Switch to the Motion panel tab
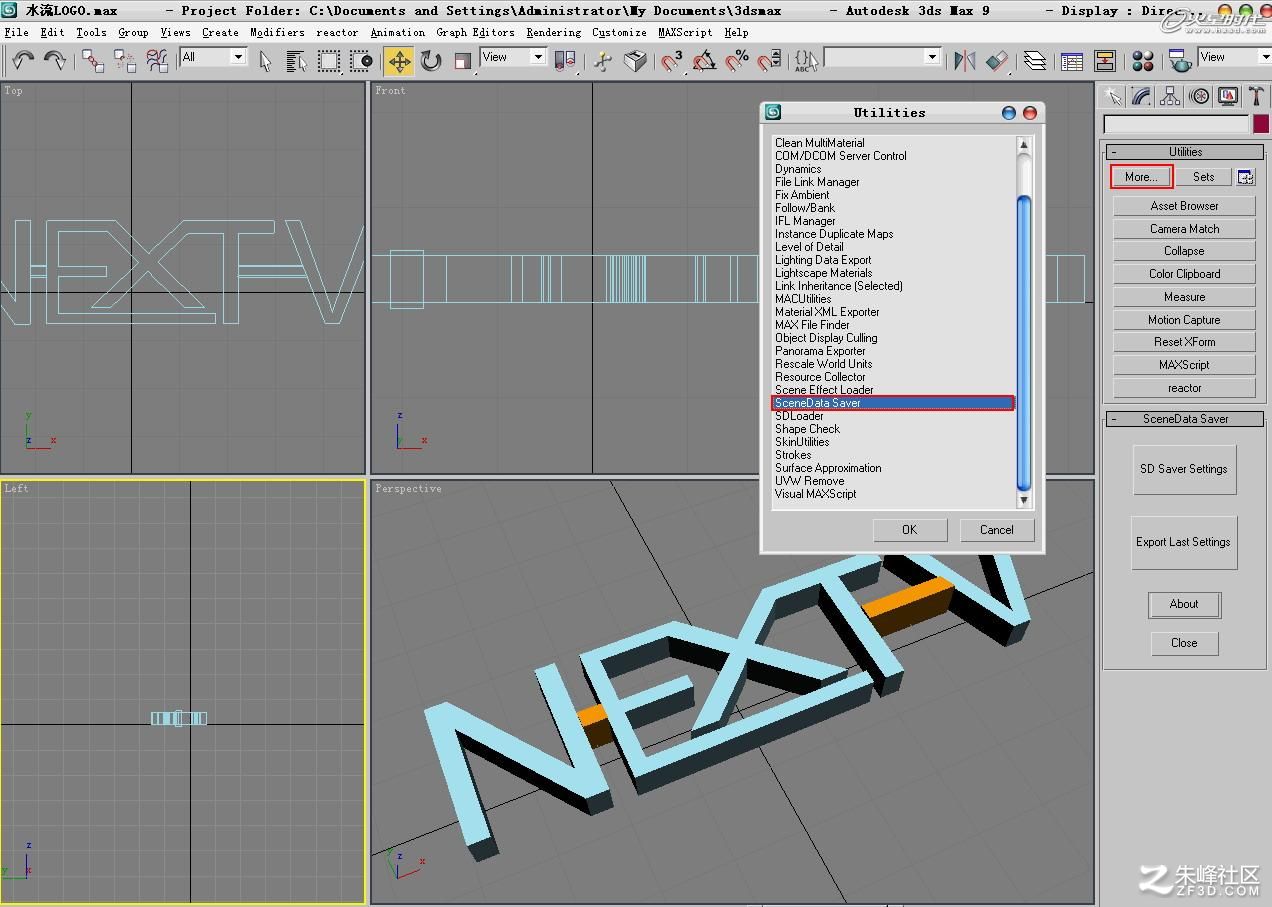Screen dimensions: 1272x907 (1199, 96)
